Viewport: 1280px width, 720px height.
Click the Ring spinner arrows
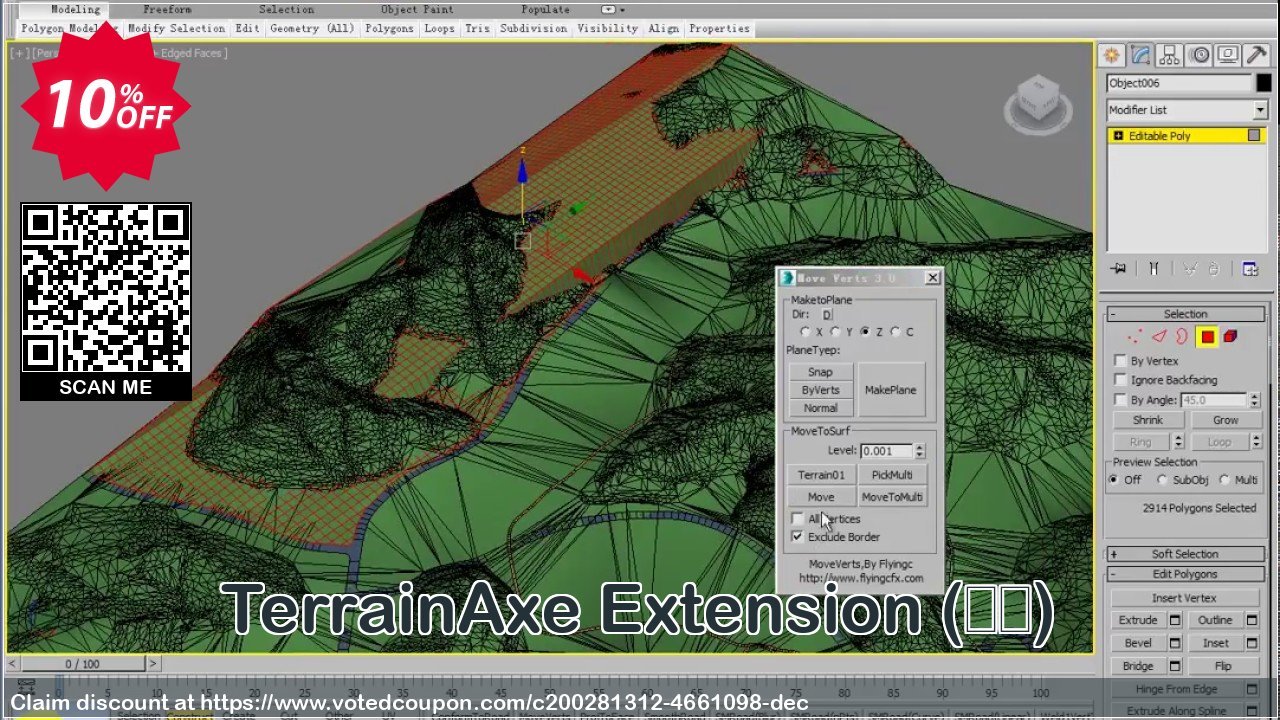[x=1178, y=442]
